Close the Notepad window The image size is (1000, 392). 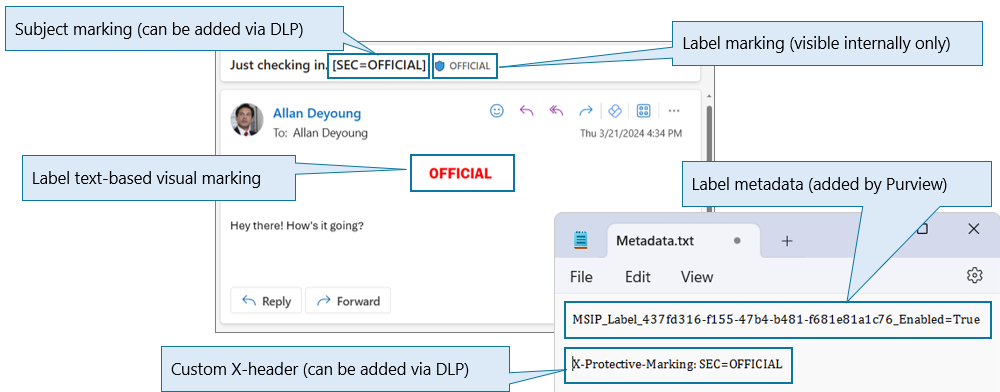[x=973, y=229]
